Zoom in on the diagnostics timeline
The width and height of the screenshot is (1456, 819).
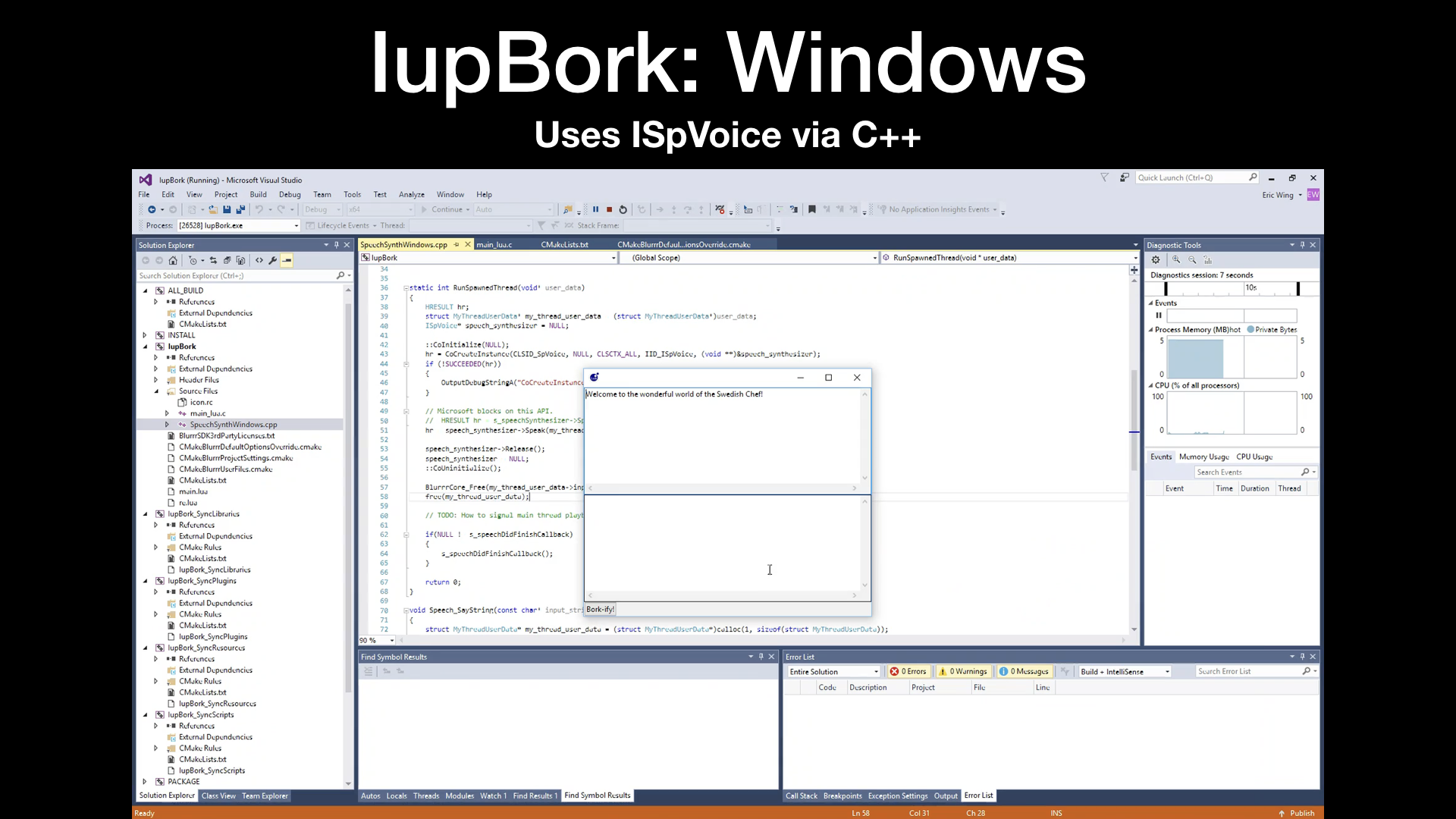coord(1176,260)
